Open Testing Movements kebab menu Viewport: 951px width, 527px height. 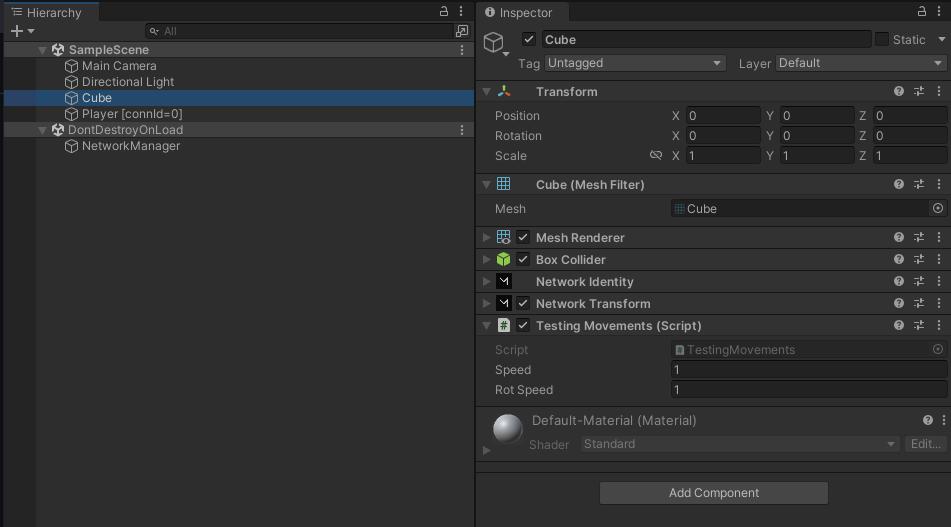click(939, 325)
